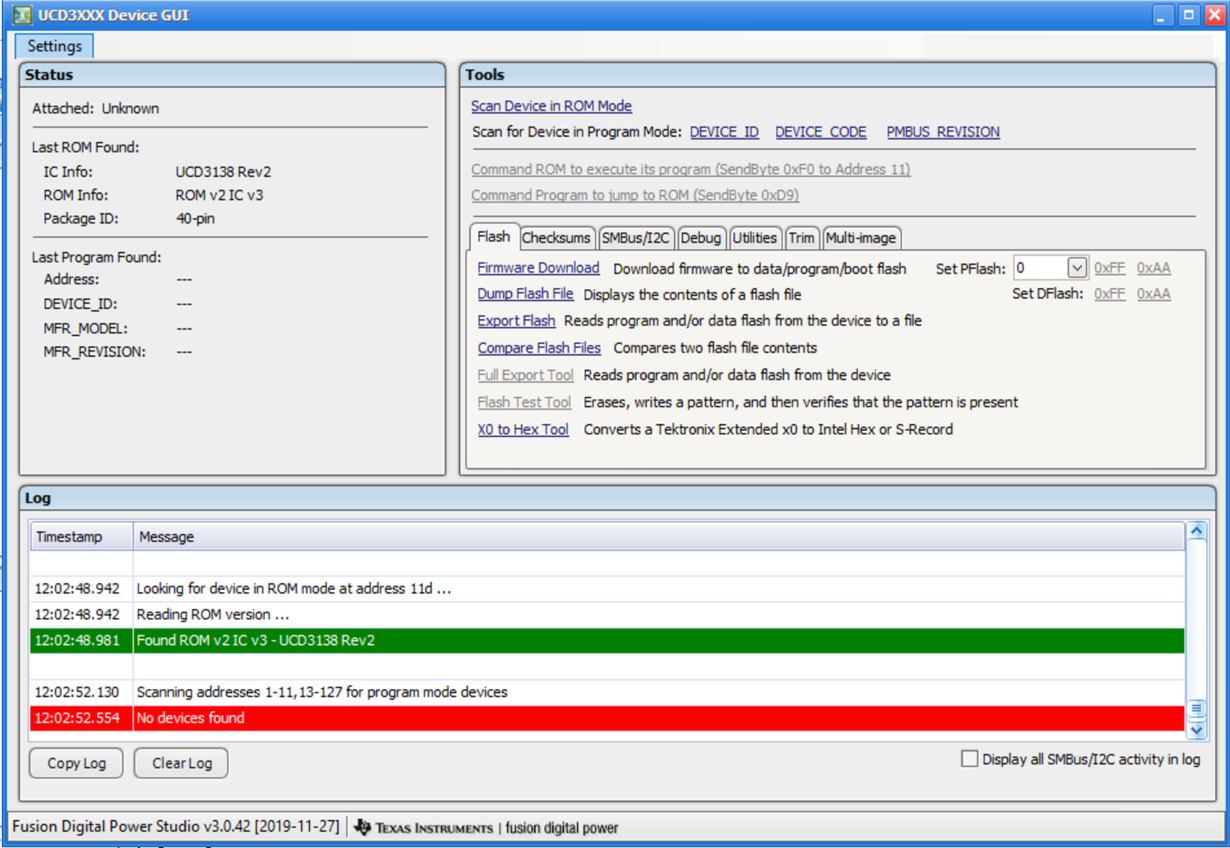Select 'Reading ROM version' log entry
This screenshot has height=848, width=1230.
point(607,614)
